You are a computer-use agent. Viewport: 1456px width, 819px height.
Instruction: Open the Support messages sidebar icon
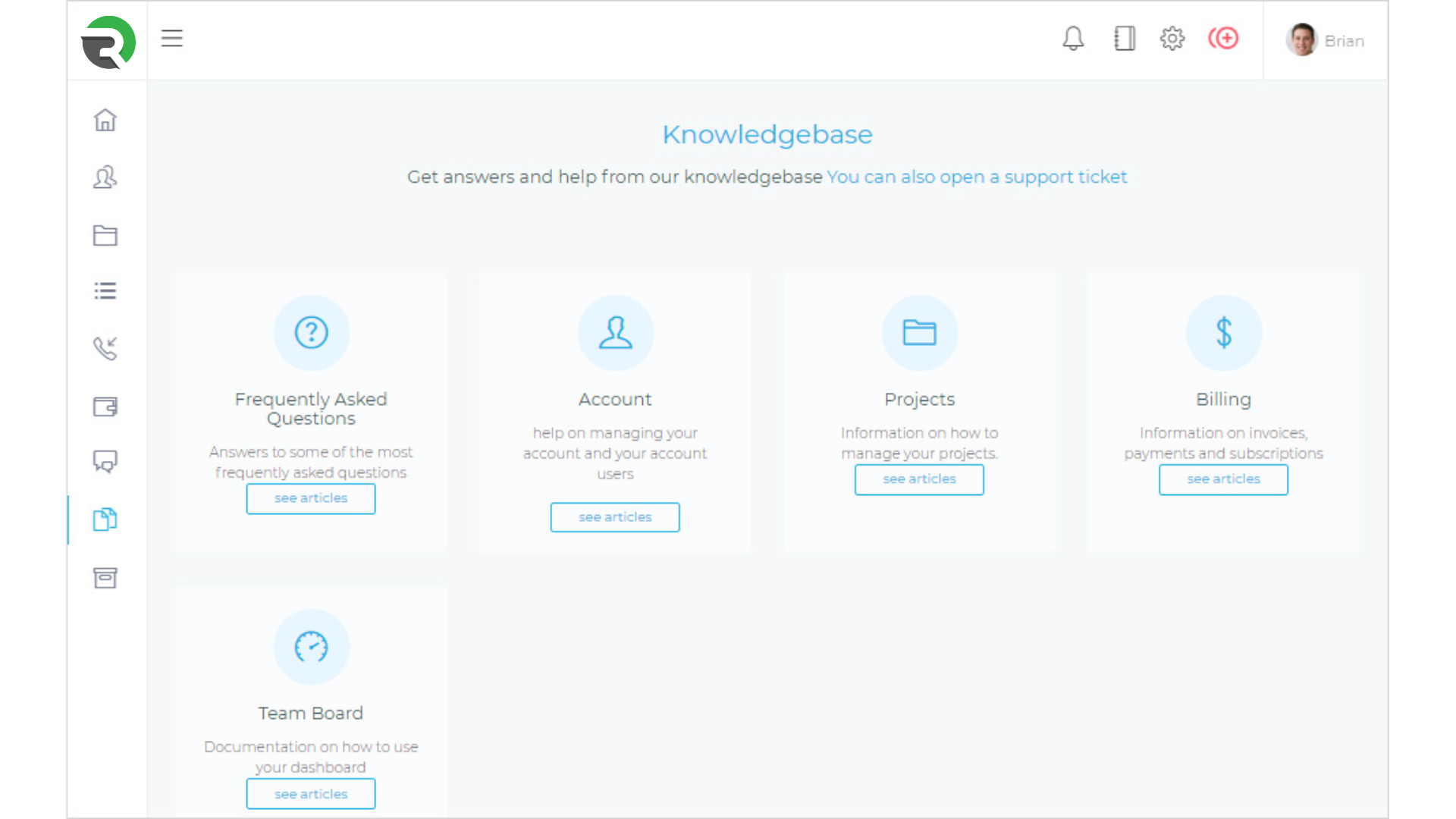tap(105, 461)
